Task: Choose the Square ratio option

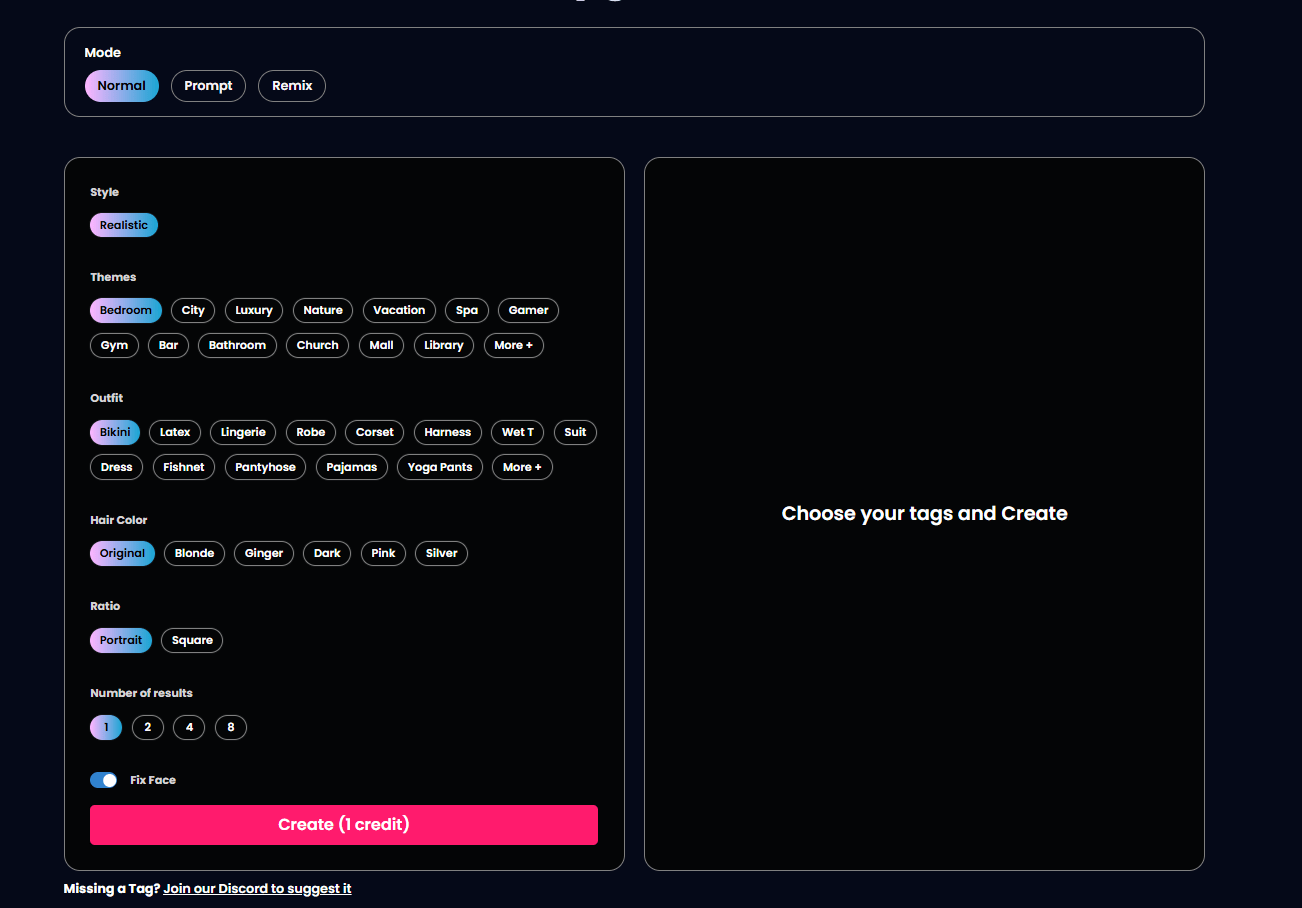Action: (192, 640)
